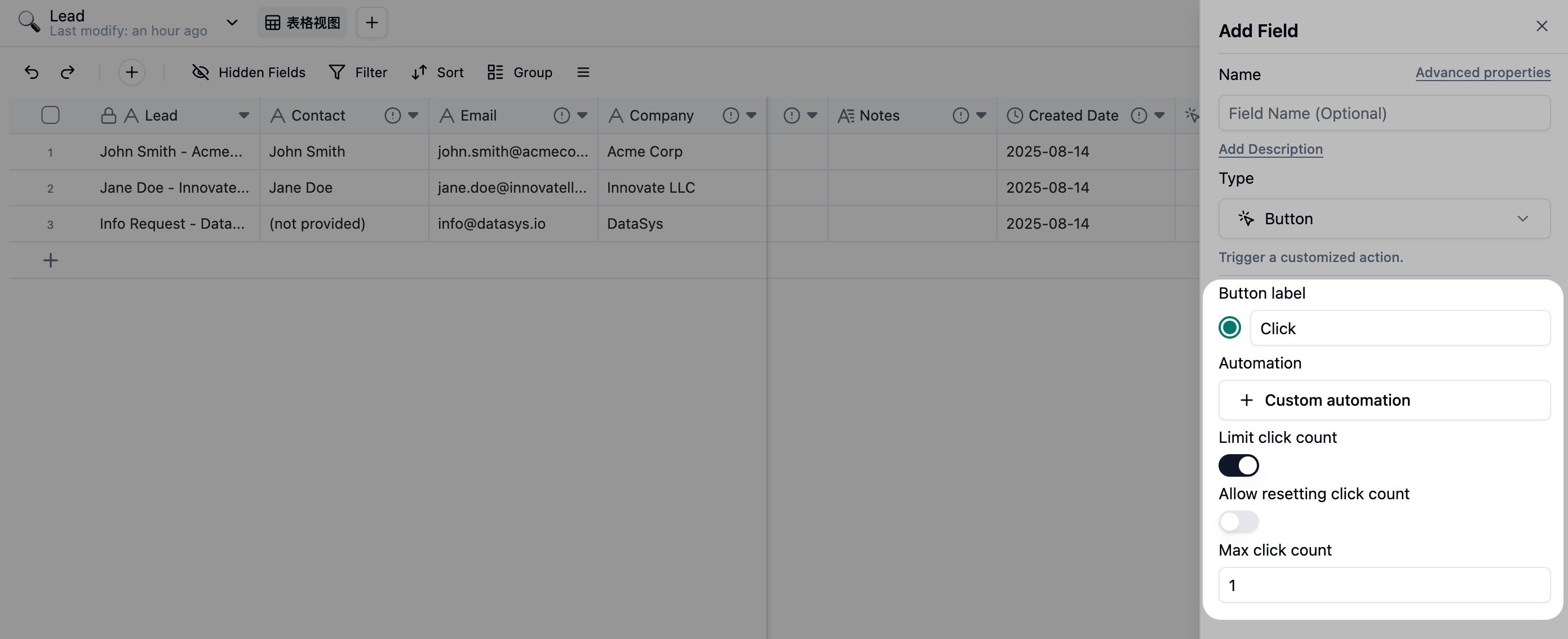Click the redo arrow icon

pos(68,73)
